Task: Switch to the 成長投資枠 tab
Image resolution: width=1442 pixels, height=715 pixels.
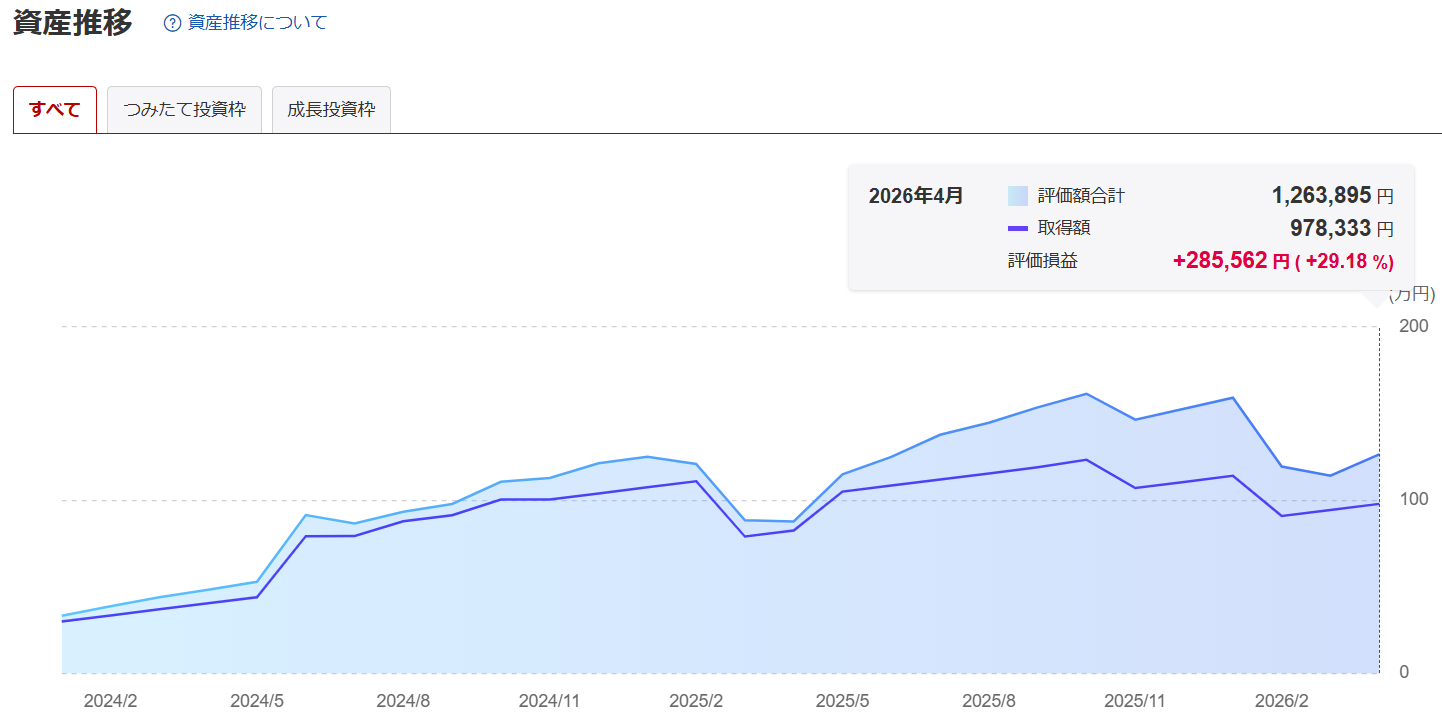Action: tap(331, 110)
